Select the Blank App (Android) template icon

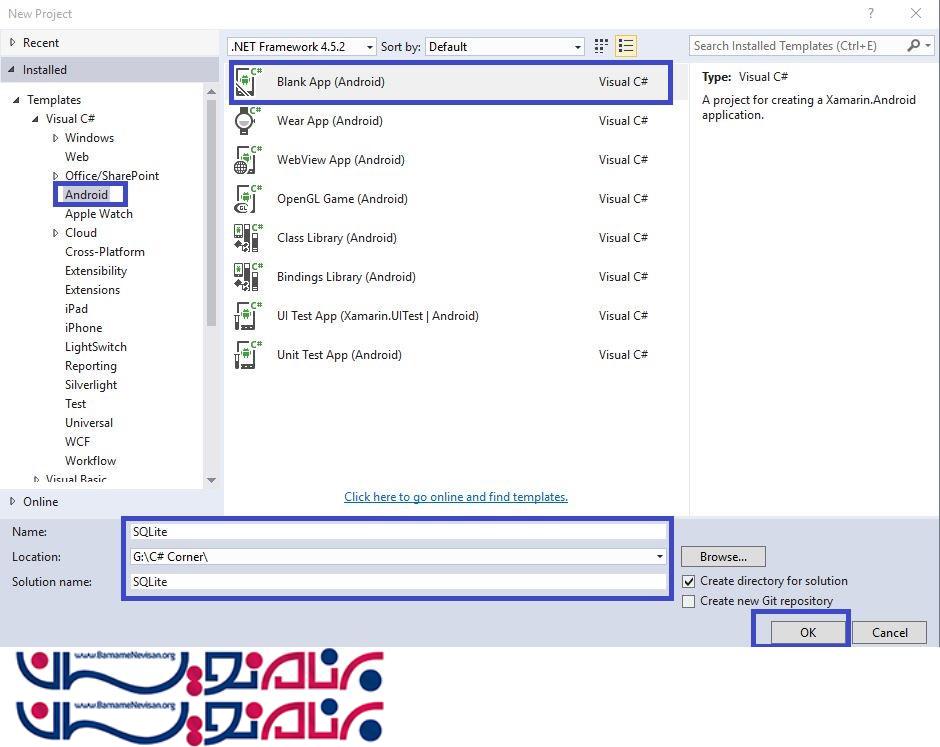[247, 82]
